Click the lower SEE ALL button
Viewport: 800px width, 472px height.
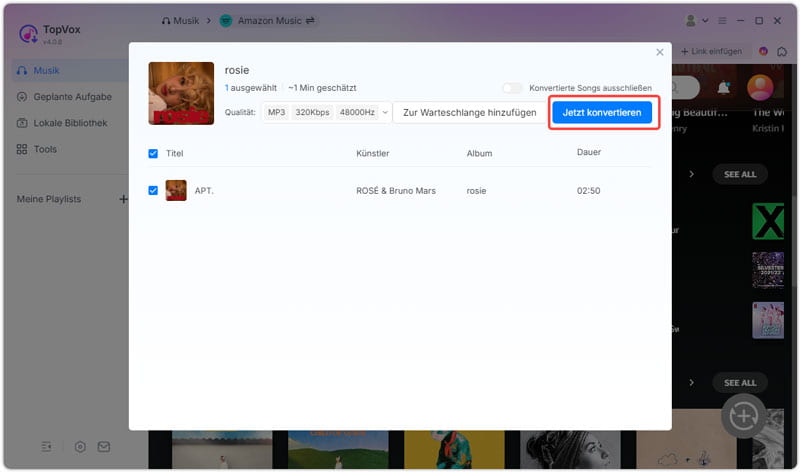740,383
